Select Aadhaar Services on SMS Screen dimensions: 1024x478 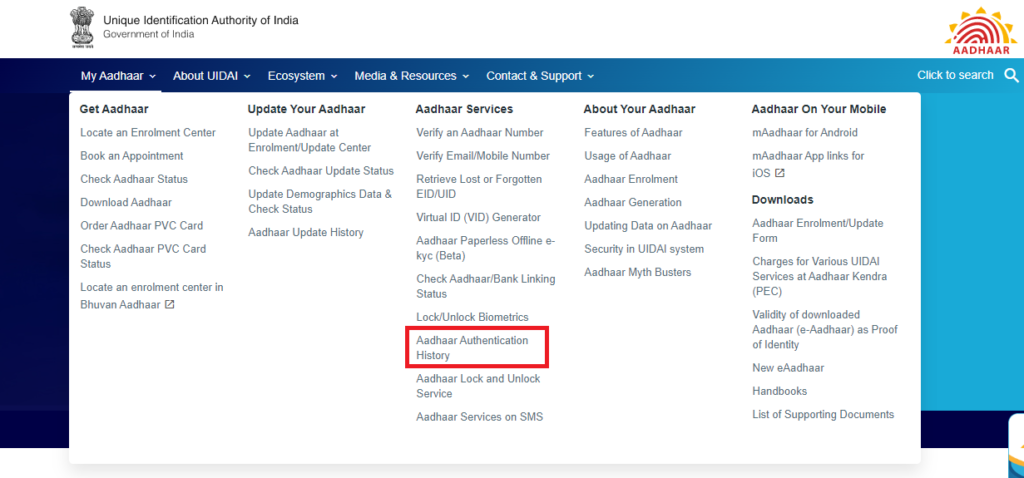point(479,417)
